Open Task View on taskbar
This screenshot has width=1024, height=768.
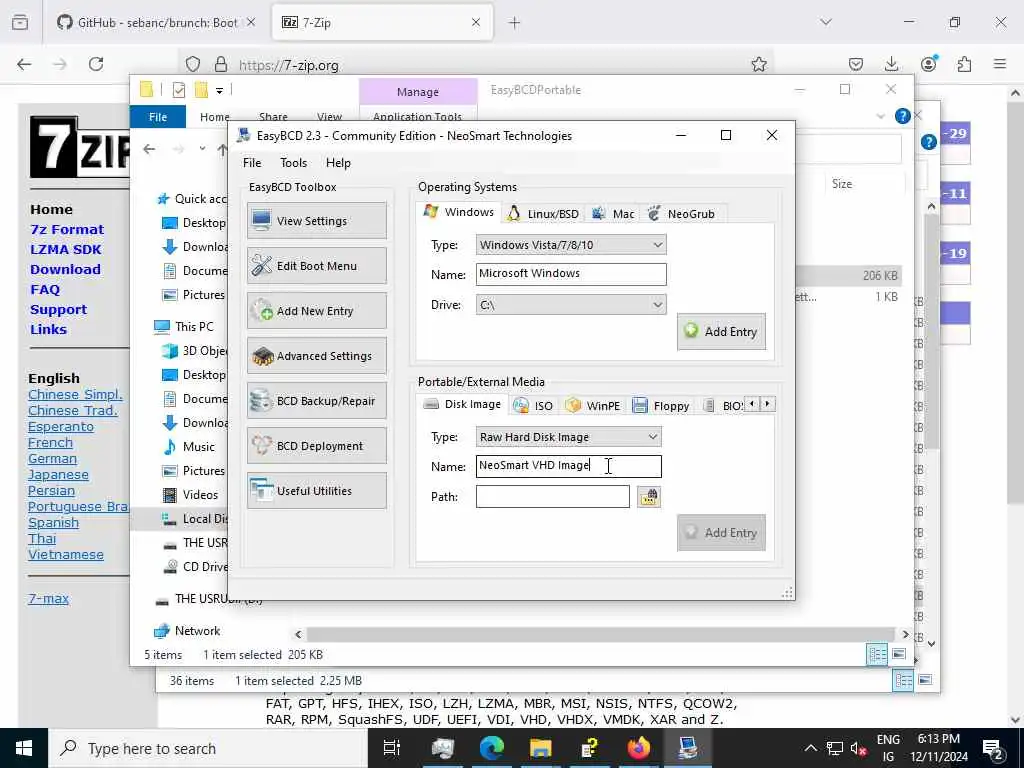click(392, 748)
